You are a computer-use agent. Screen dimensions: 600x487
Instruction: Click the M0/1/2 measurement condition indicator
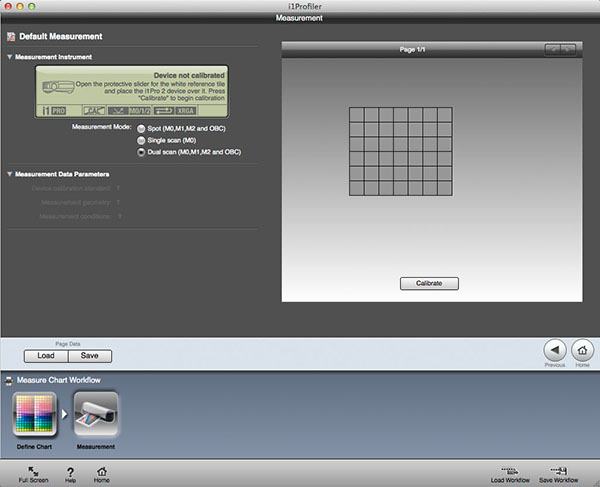(140, 111)
